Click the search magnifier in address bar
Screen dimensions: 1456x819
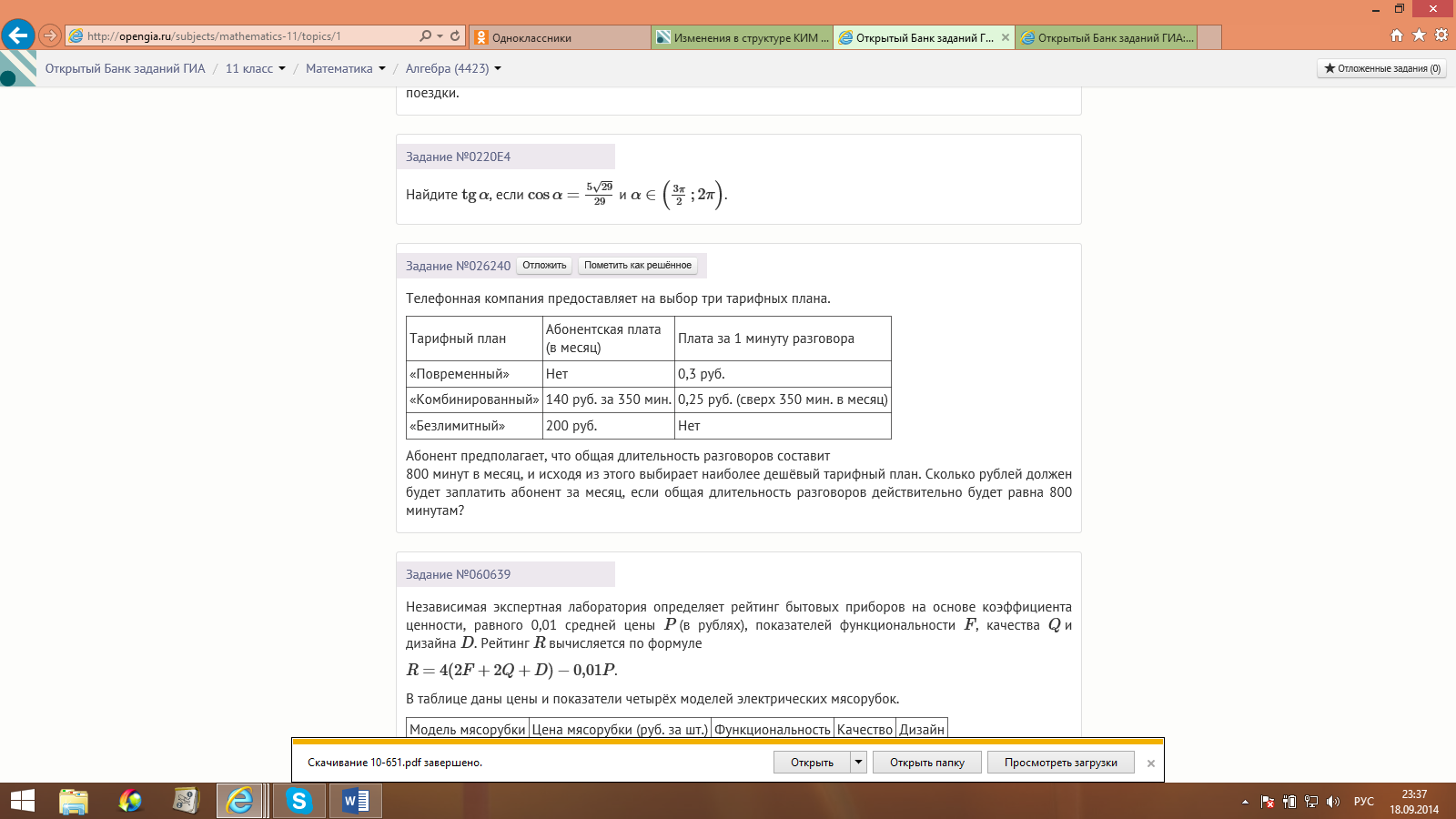[425, 36]
